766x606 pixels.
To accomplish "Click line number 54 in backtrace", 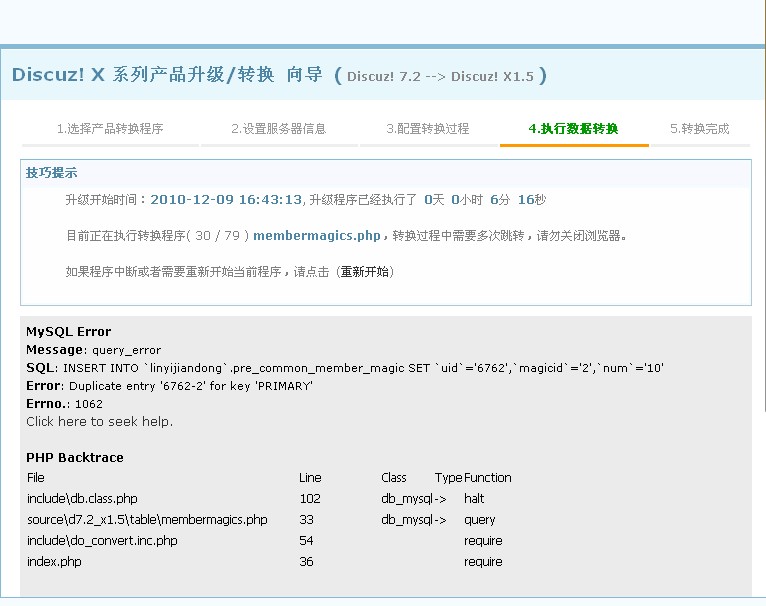I will pyautogui.click(x=306, y=541).
